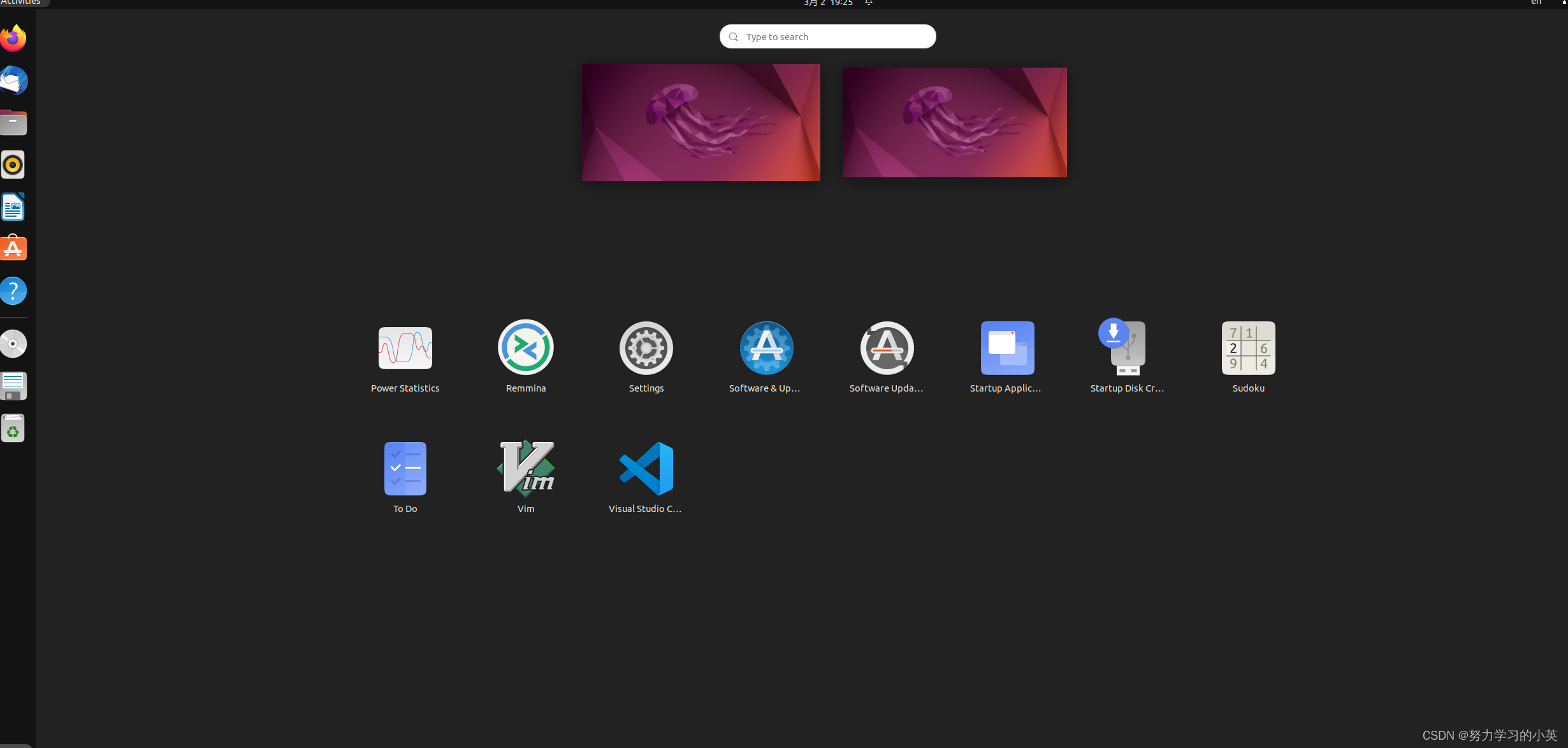This screenshot has height=748, width=1568.
Task: Open Software & Updates
Action: pos(766,349)
